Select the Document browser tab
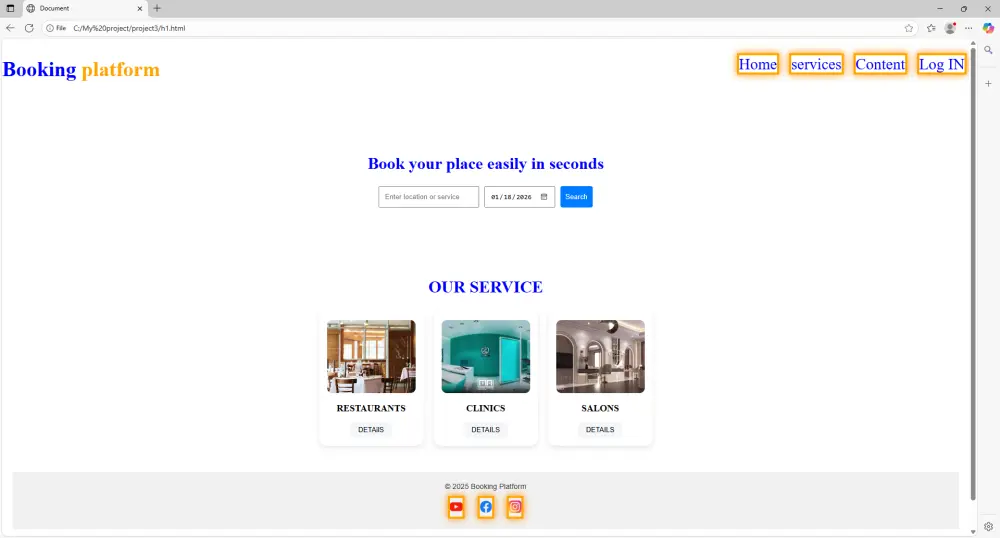 coord(84,8)
